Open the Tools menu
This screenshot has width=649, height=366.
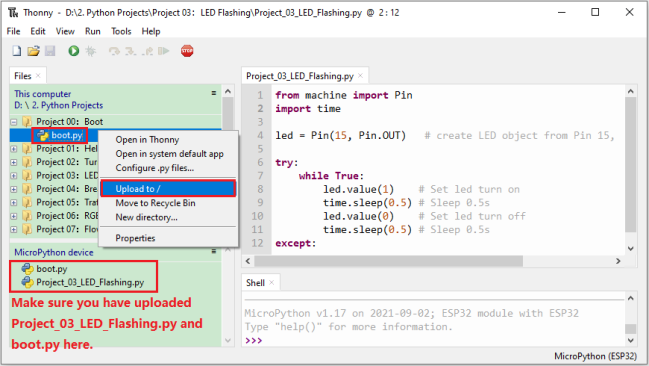click(x=121, y=31)
